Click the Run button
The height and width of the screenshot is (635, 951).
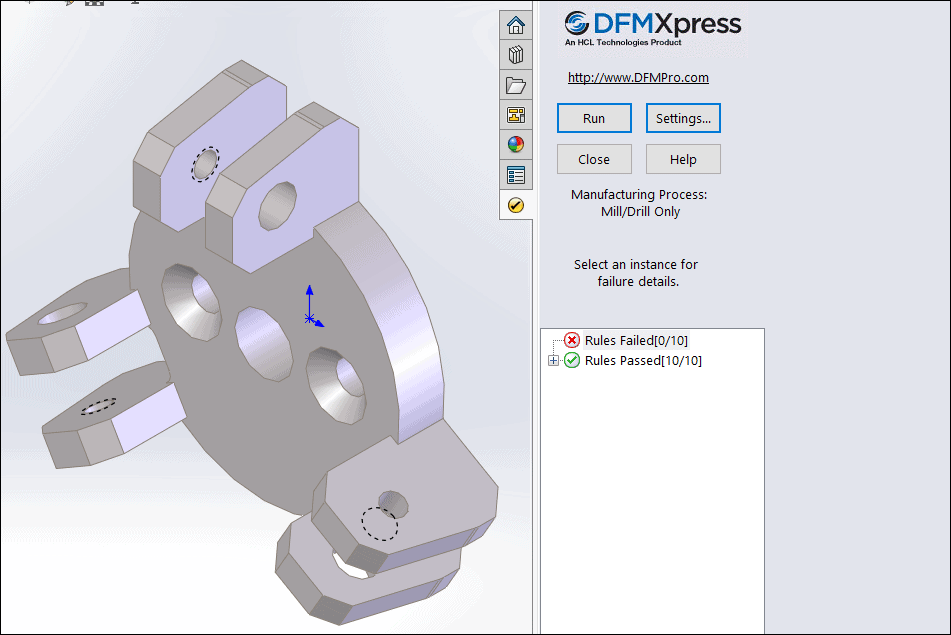click(x=594, y=118)
